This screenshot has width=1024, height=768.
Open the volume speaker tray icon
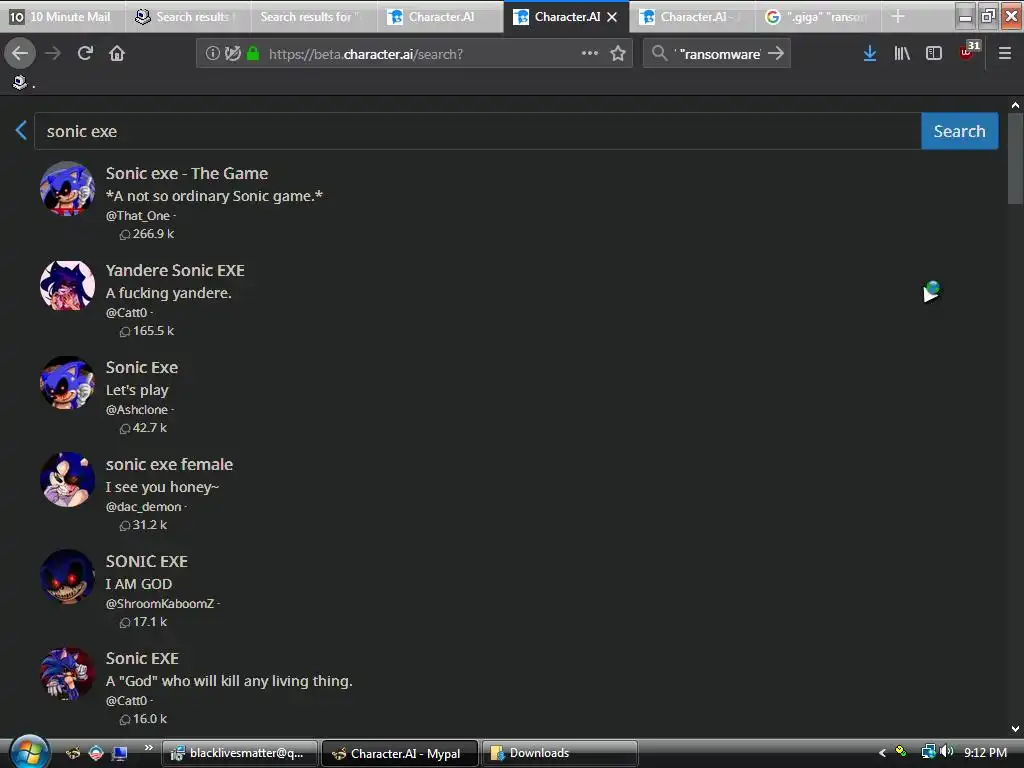pos(946,752)
